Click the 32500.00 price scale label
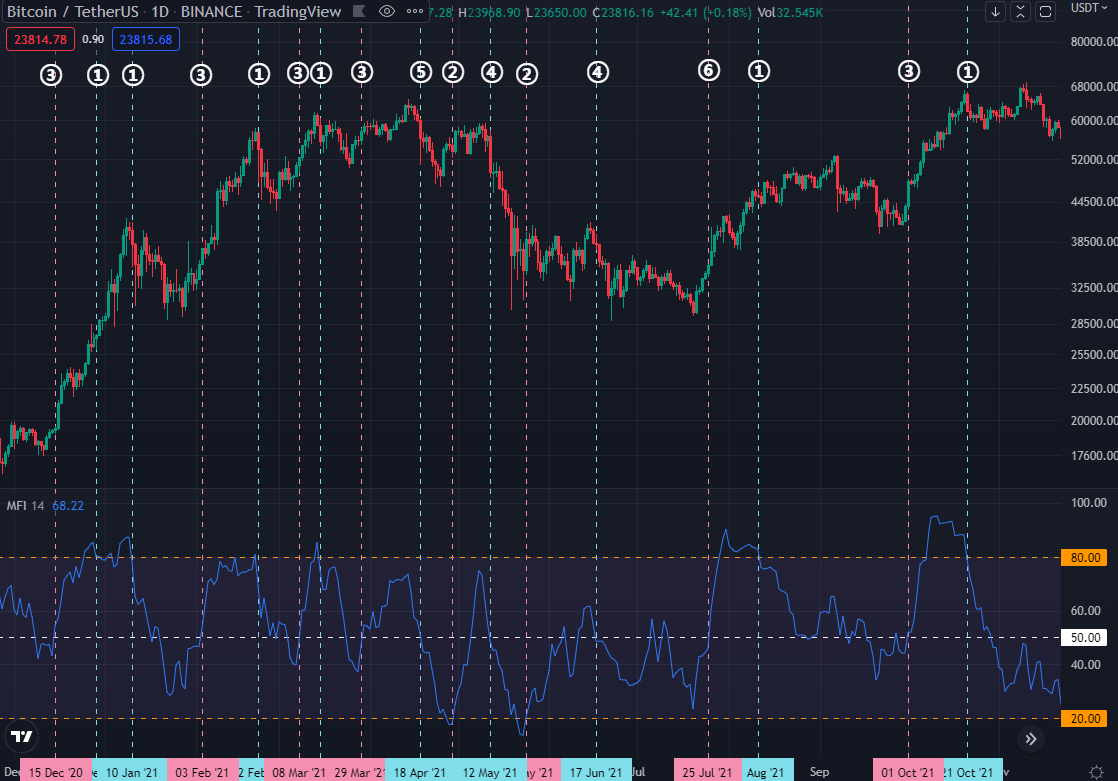The image size is (1118, 781). (1094, 288)
